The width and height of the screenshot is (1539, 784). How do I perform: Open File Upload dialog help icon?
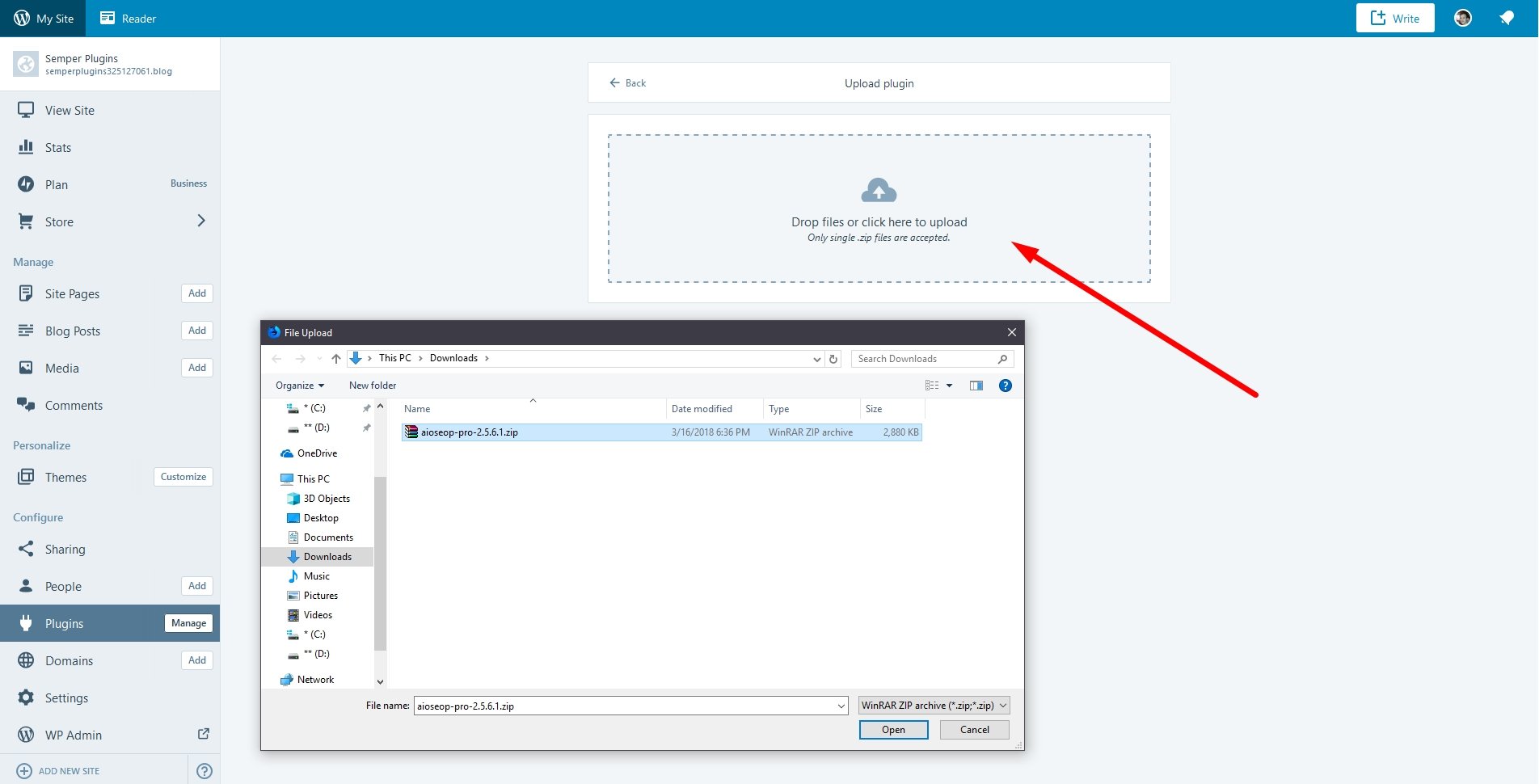1006,386
